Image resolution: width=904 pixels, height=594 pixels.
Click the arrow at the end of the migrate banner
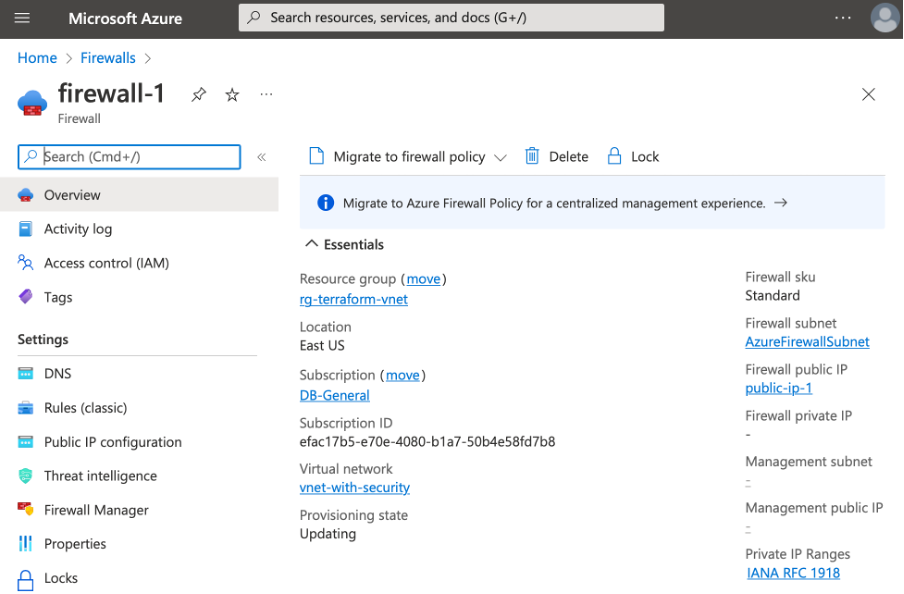click(781, 202)
